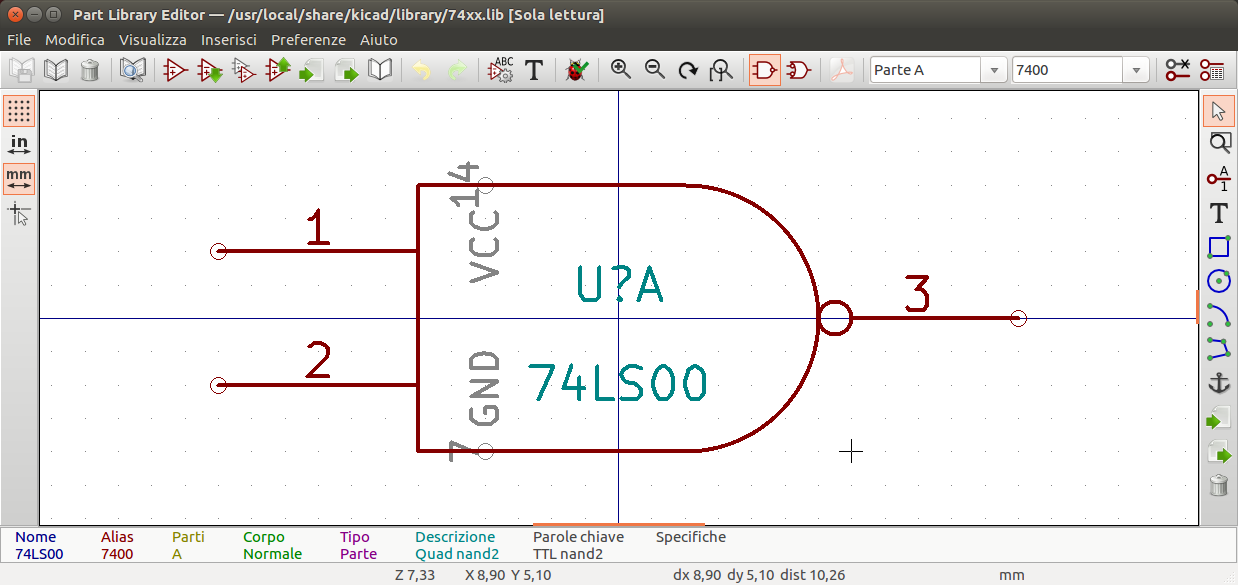Open the library browser magnifier icon
1238x585 pixels.
[133, 70]
